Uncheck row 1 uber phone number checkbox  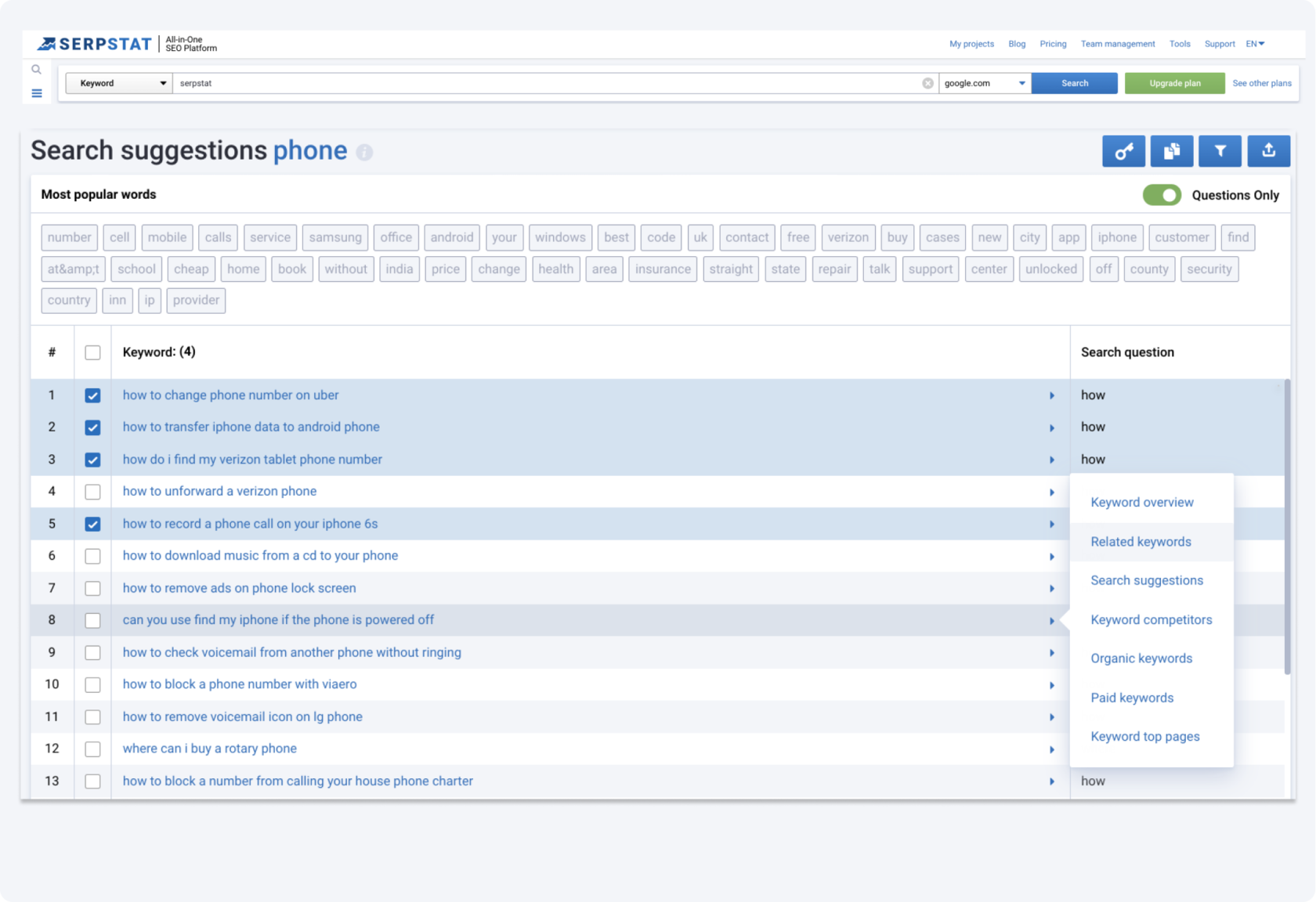(x=92, y=395)
